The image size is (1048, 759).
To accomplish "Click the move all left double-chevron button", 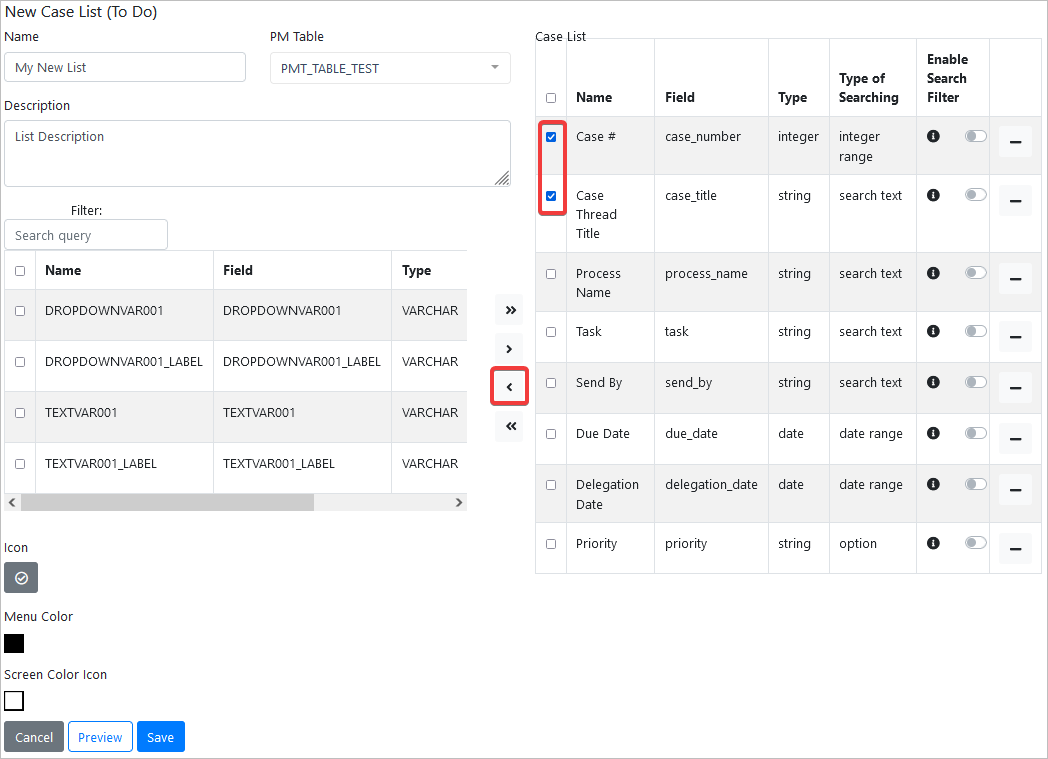I will (510, 426).
